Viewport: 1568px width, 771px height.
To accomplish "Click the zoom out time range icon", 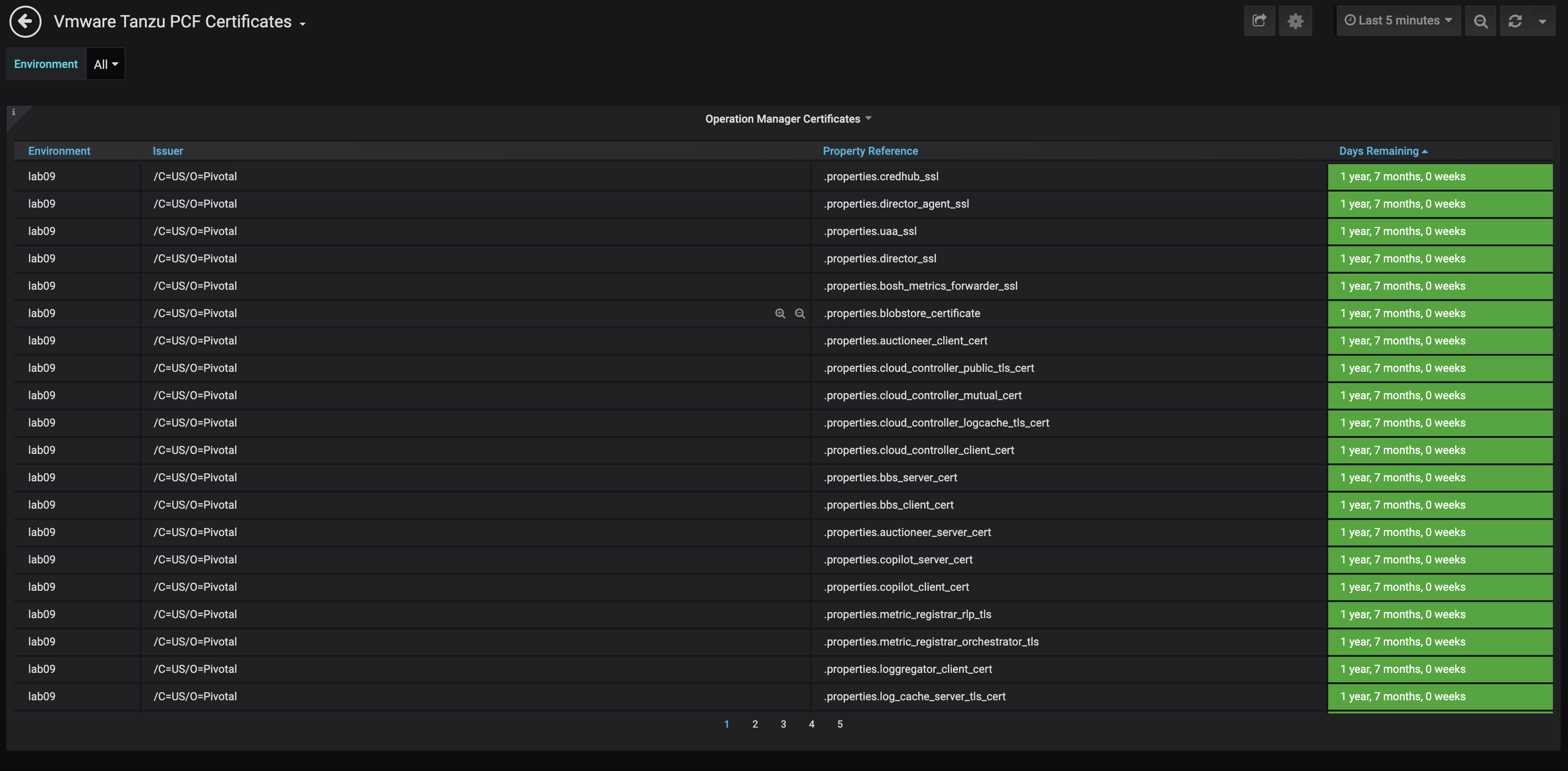I will click(1480, 21).
